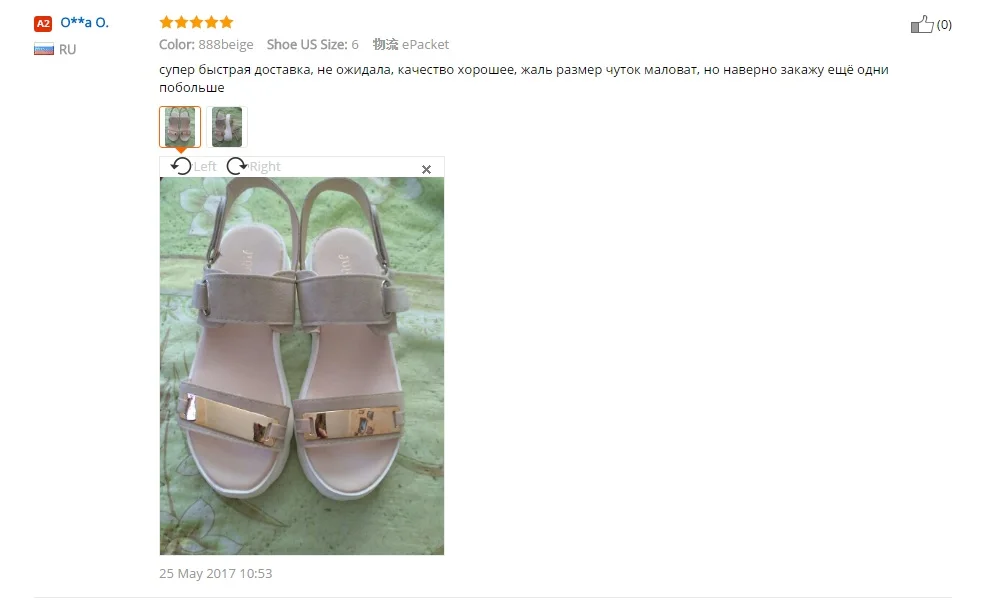The width and height of the screenshot is (985, 602).
Task: Select the second review photo thumbnail
Action: click(x=227, y=127)
